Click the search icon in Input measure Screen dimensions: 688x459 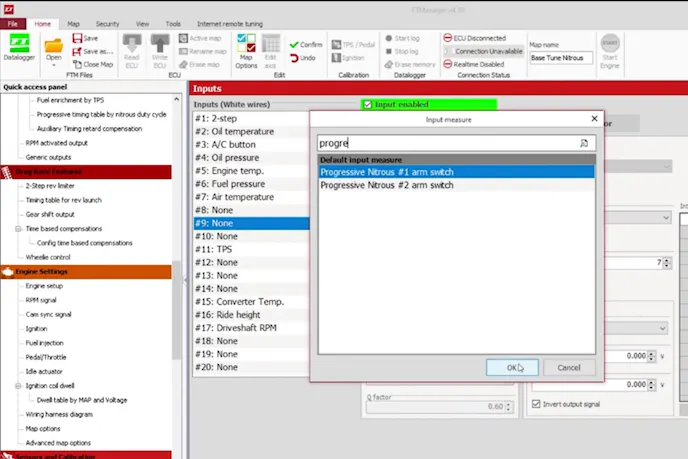[x=584, y=143]
